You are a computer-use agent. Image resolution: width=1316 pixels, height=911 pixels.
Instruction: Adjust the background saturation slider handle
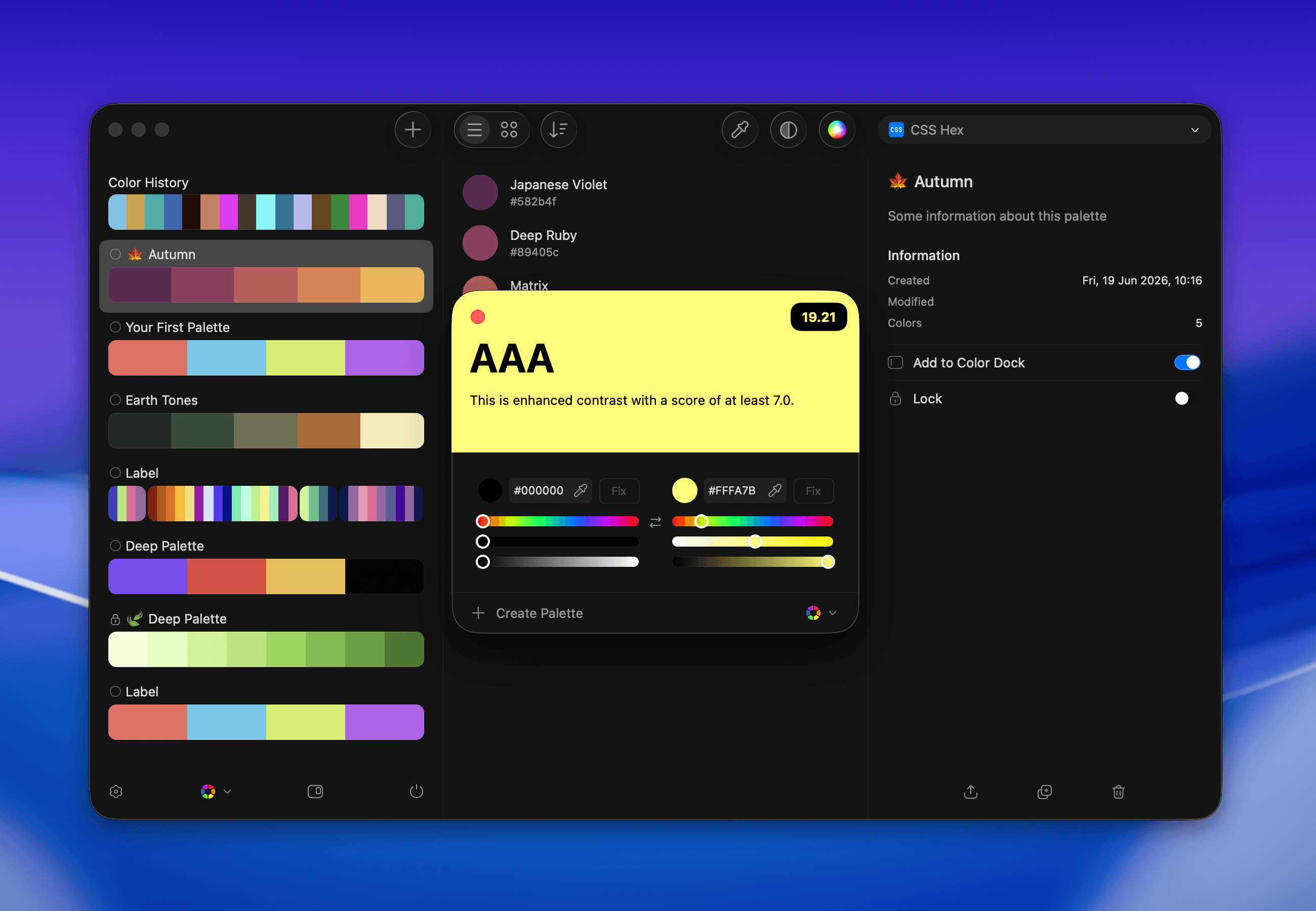(755, 542)
